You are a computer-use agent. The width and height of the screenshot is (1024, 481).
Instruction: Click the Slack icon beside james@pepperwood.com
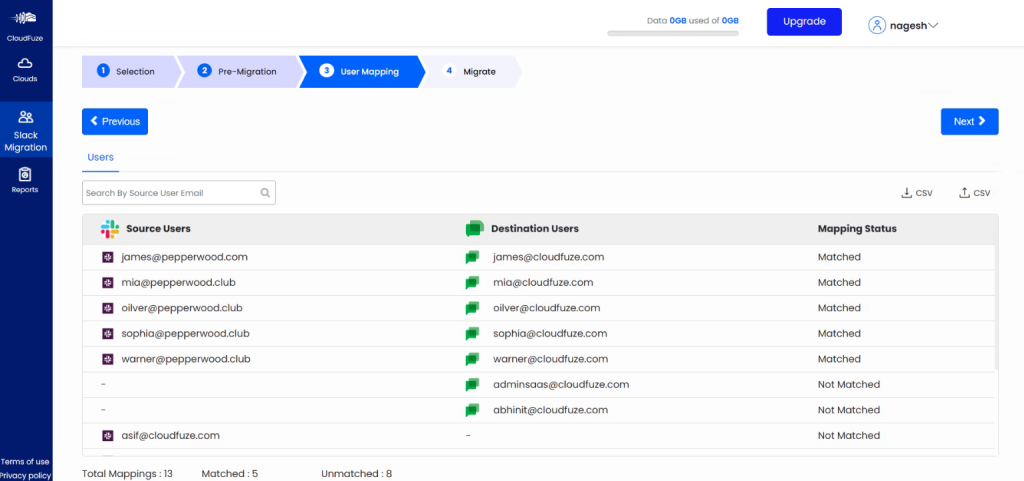108,257
